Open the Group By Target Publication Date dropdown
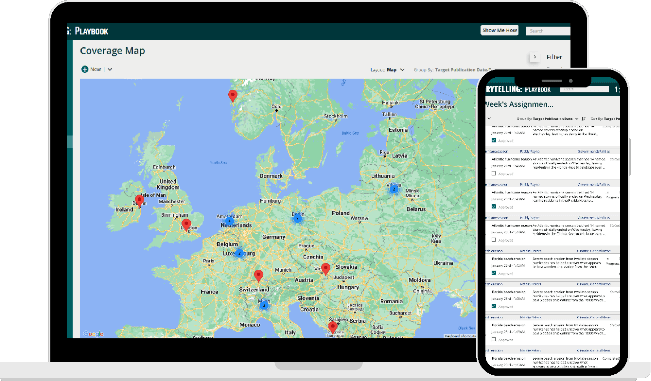The image size is (651, 381). (x=453, y=70)
